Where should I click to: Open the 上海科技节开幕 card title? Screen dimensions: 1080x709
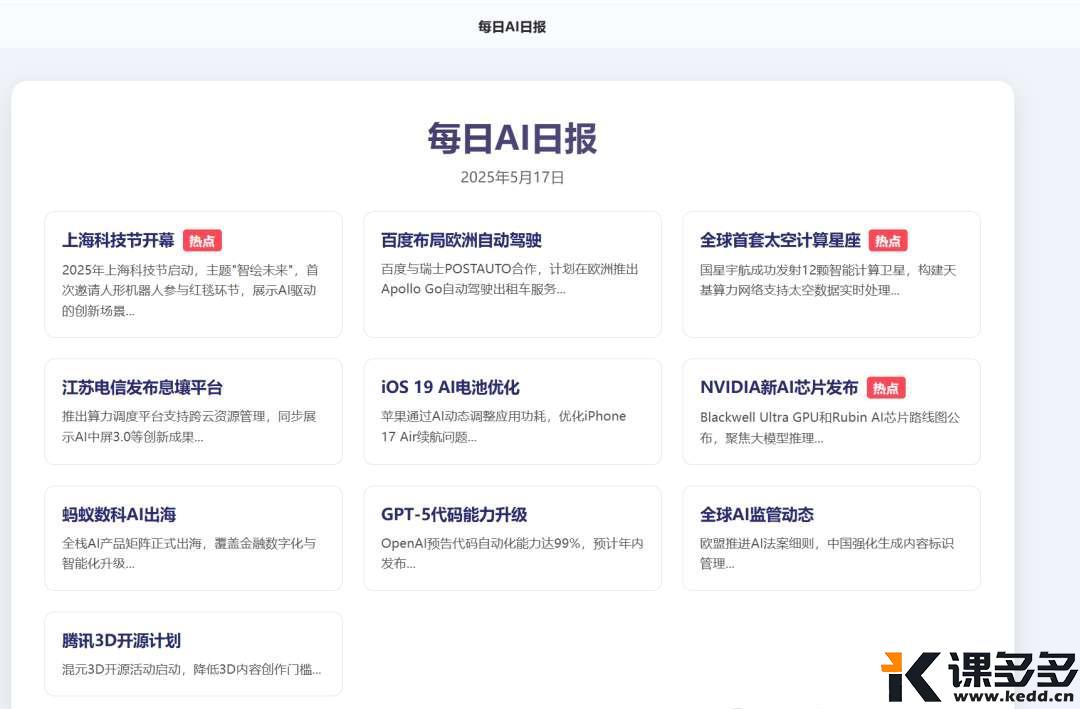point(118,240)
